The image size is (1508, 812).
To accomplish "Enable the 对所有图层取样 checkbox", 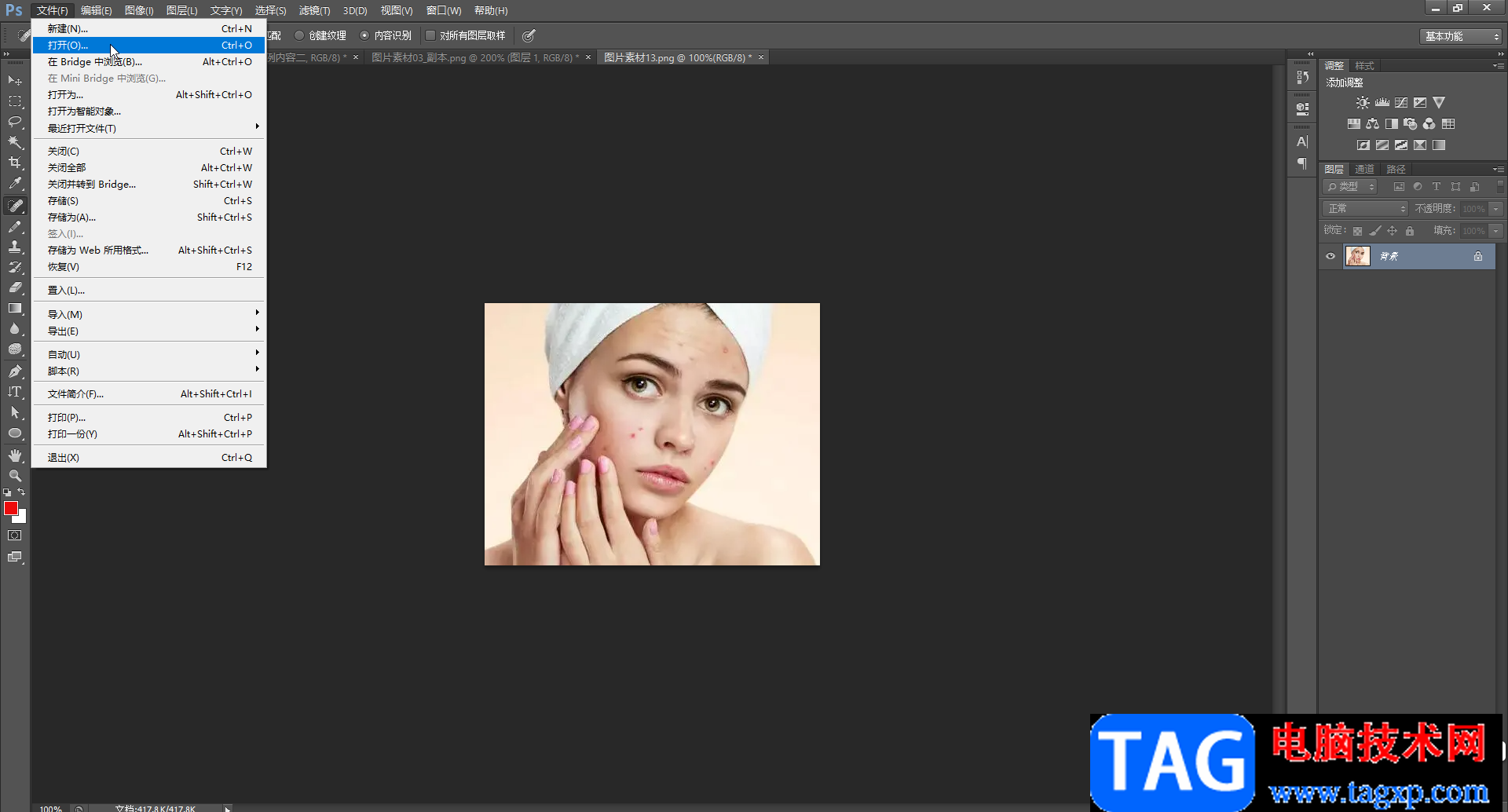I will click(430, 35).
